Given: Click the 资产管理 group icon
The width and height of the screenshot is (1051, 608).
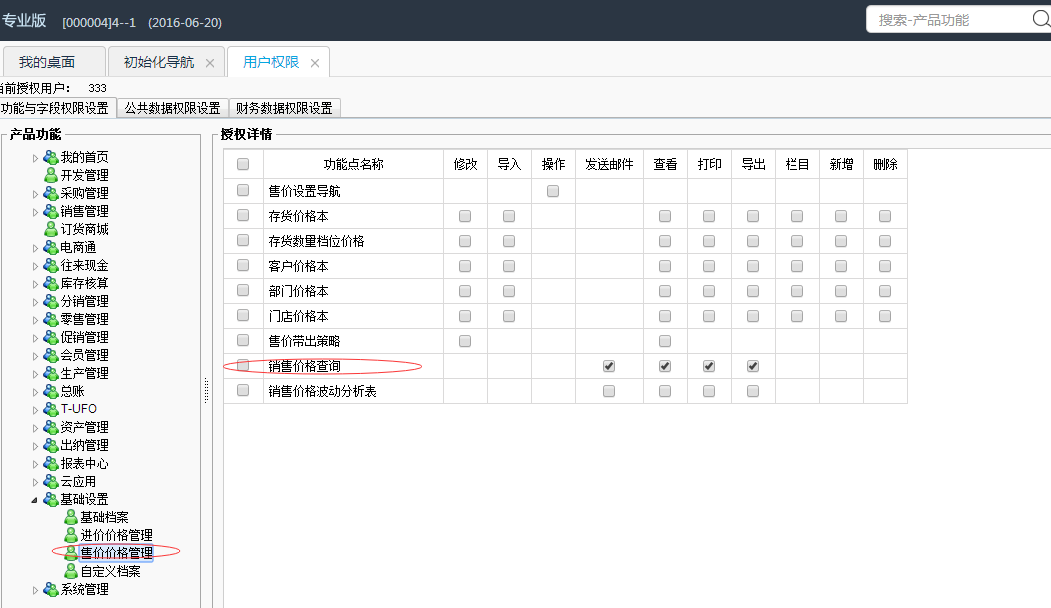Looking at the screenshot, I should pyautogui.click(x=50, y=427).
